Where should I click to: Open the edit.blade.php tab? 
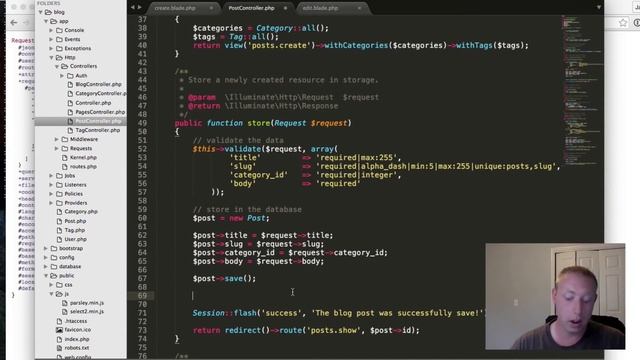320,8
